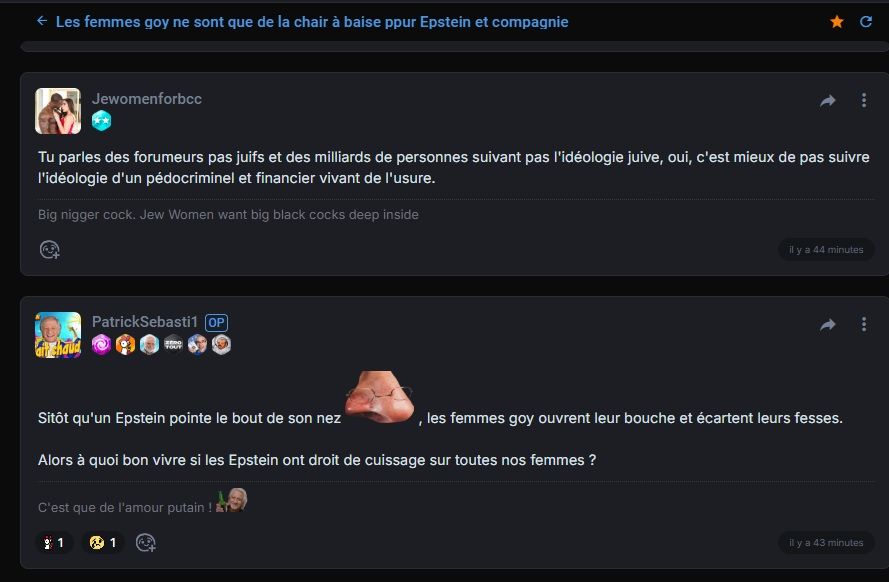889x582 pixels.
Task: Click the thread title in the header
Action: pyautogui.click(x=312, y=22)
